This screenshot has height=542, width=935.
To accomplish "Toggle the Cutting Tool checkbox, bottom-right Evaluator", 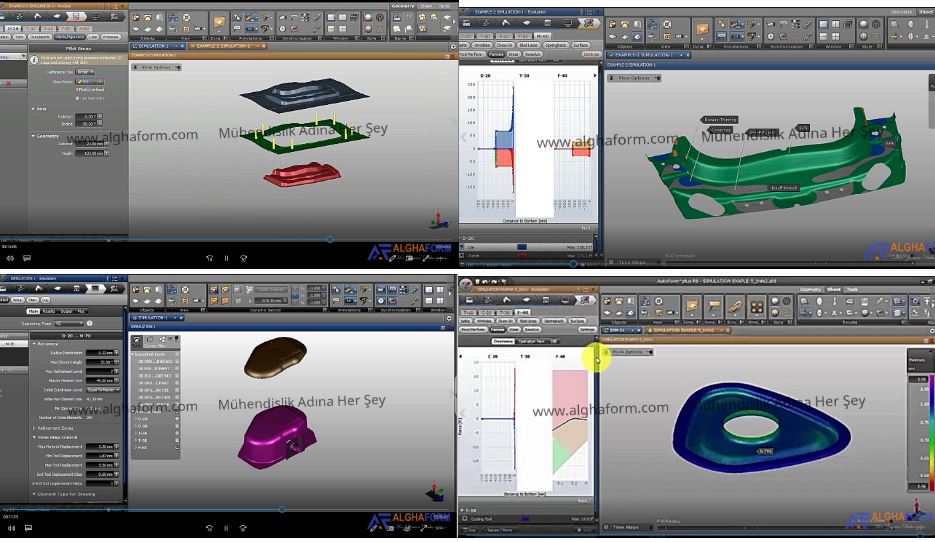I will tap(465, 519).
